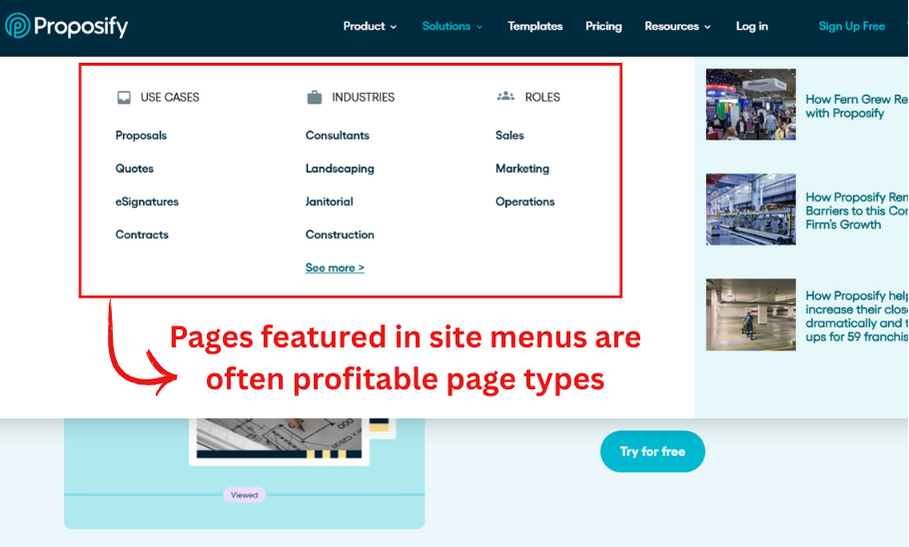
Task: Choose Construction under Industries
Action: coord(340,235)
